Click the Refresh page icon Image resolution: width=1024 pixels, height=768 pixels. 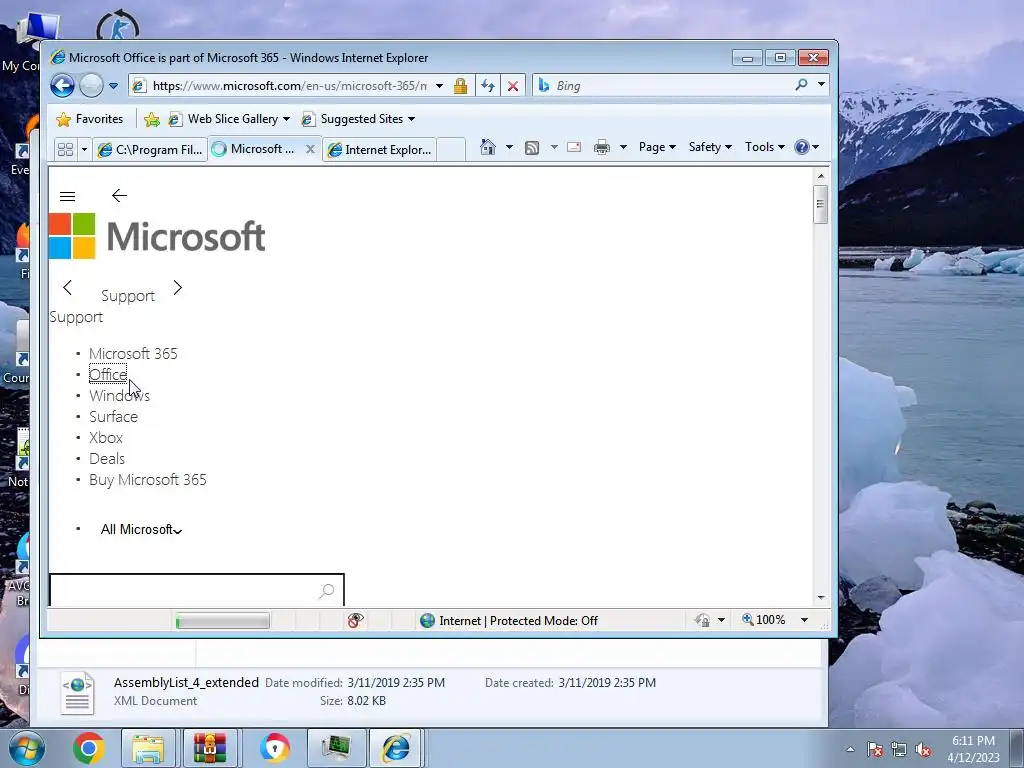click(x=488, y=86)
